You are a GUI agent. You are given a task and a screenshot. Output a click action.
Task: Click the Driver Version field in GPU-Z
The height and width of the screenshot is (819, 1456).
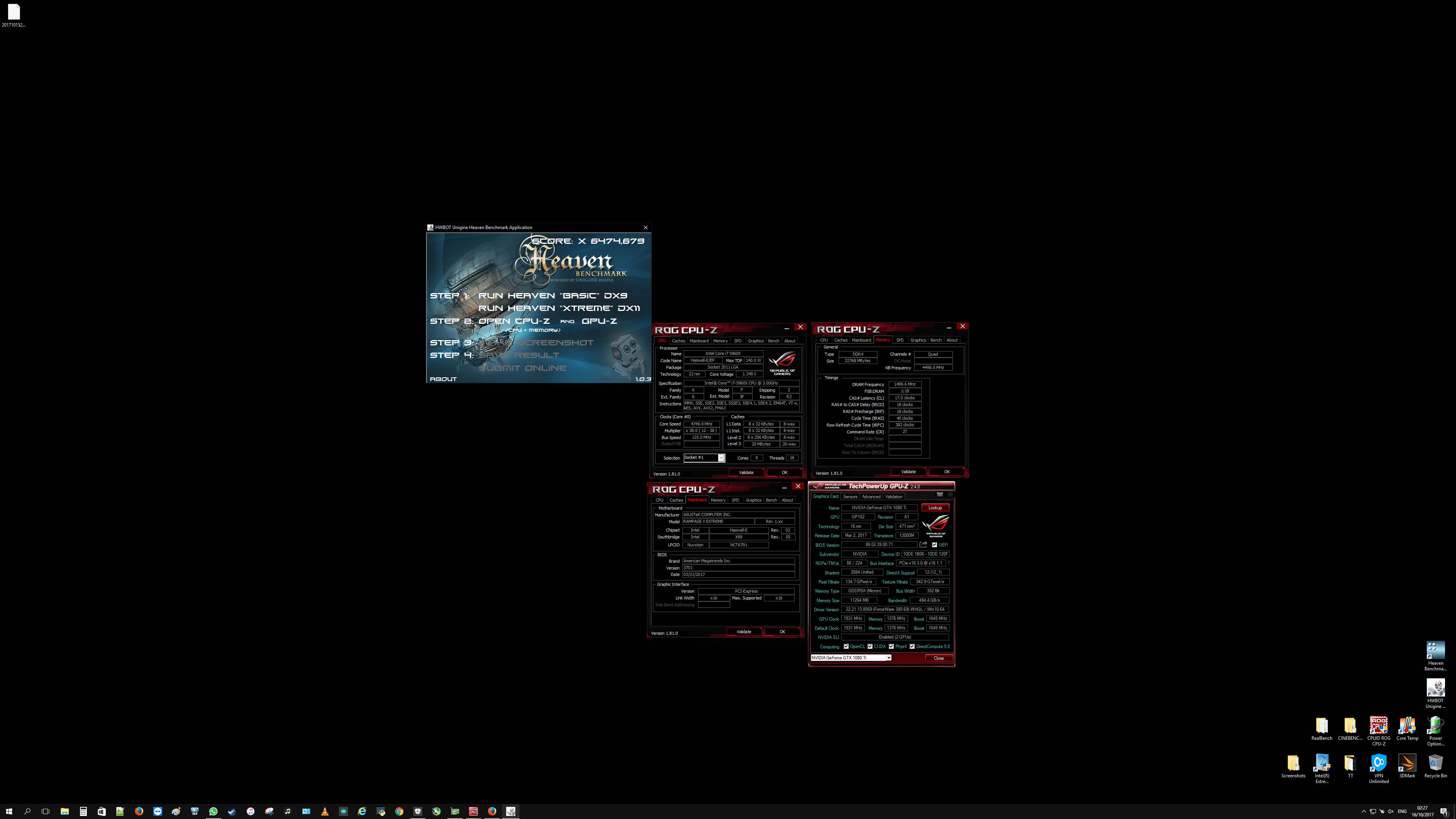tap(895, 609)
